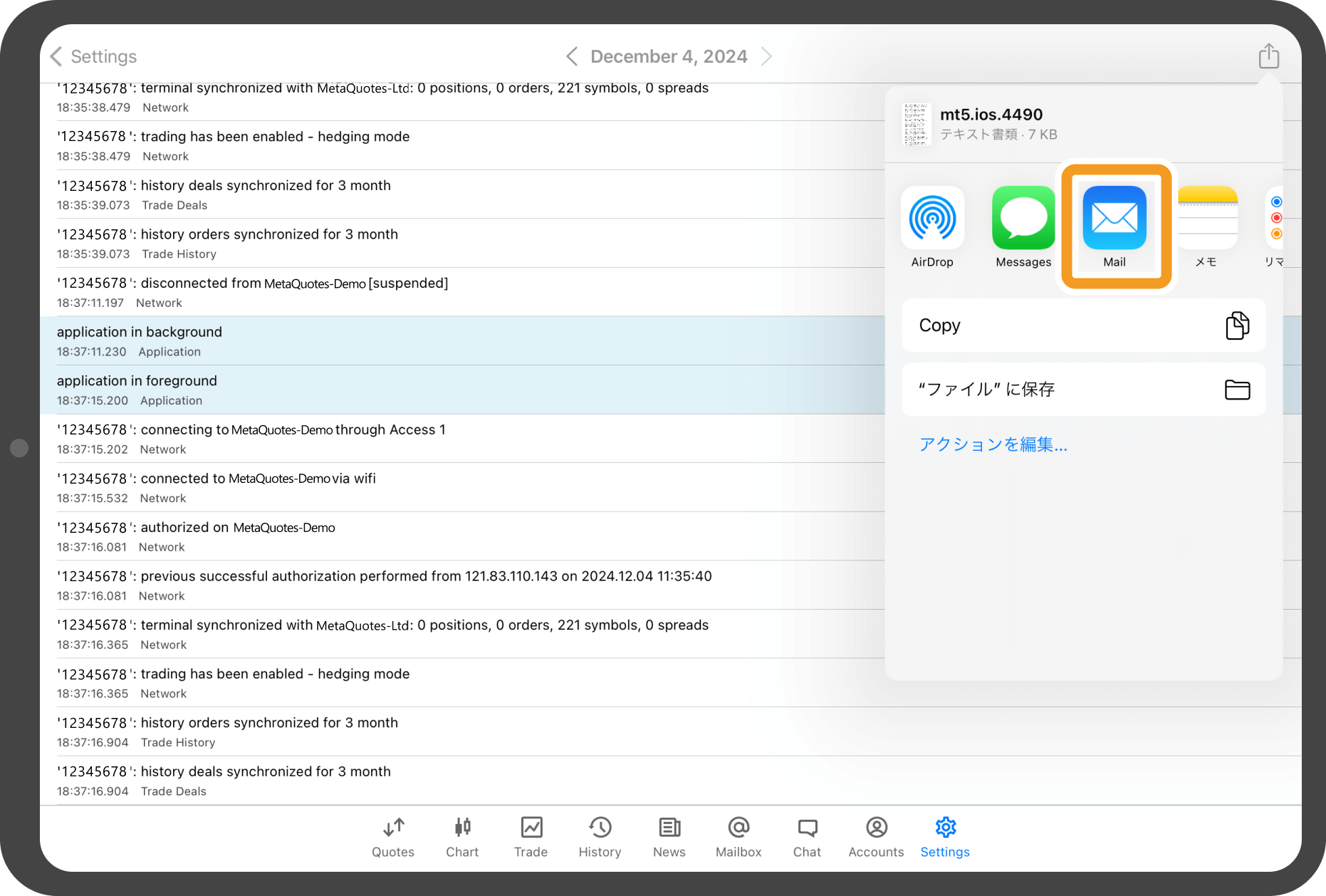1326x896 pixels.
Task: Switch to the Chart tab
Action: [x=462, y=837]
